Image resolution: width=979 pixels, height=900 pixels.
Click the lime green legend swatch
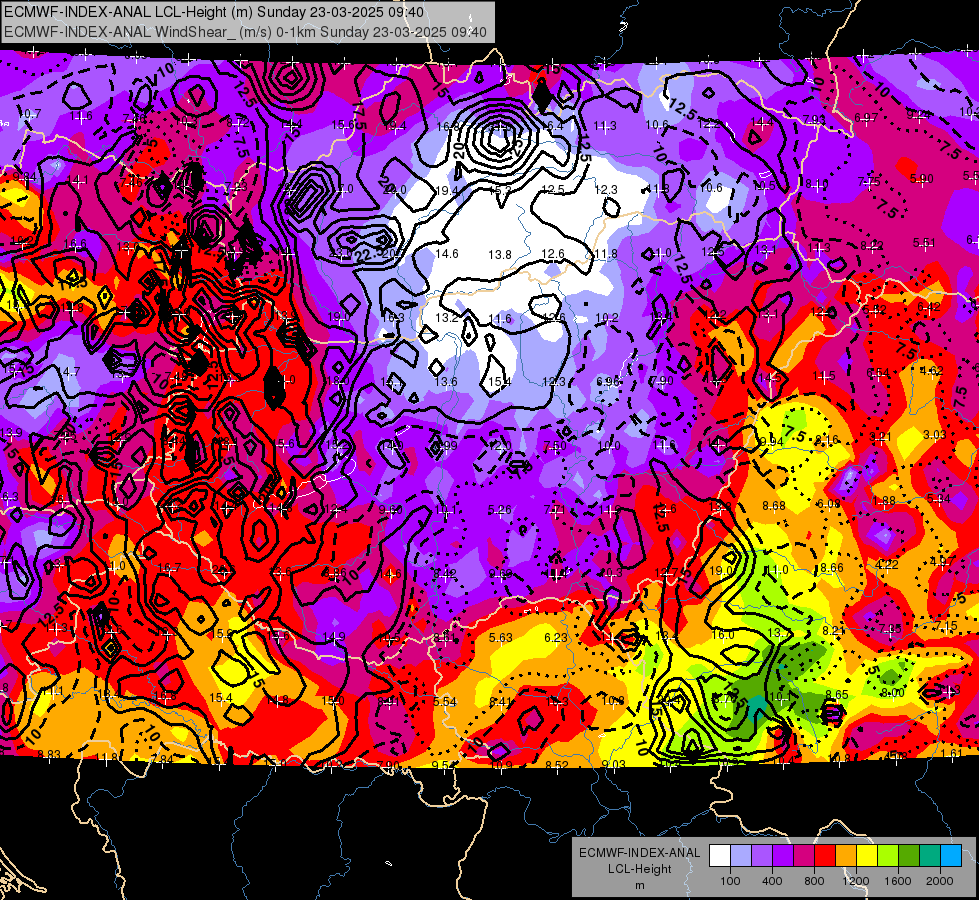tap(888, 856)
